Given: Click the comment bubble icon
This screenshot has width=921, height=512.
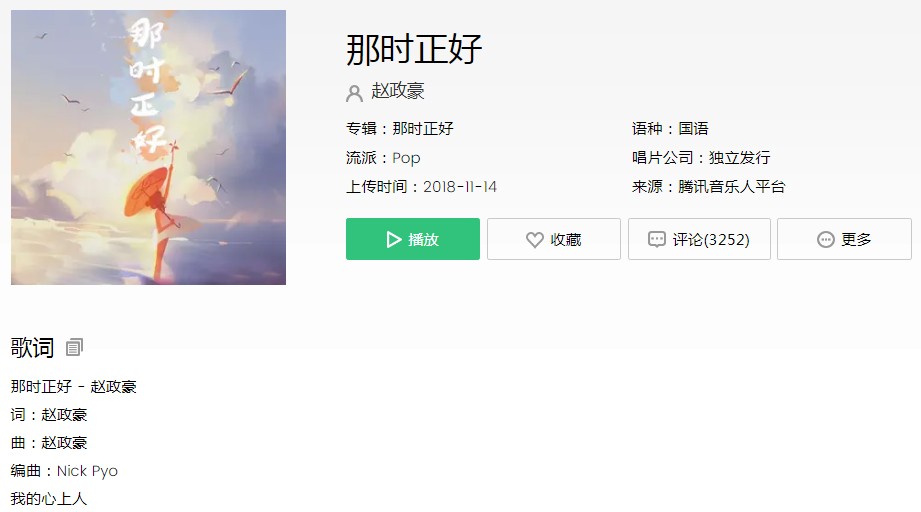Looking at the screenshot, I should click(657, 240).
